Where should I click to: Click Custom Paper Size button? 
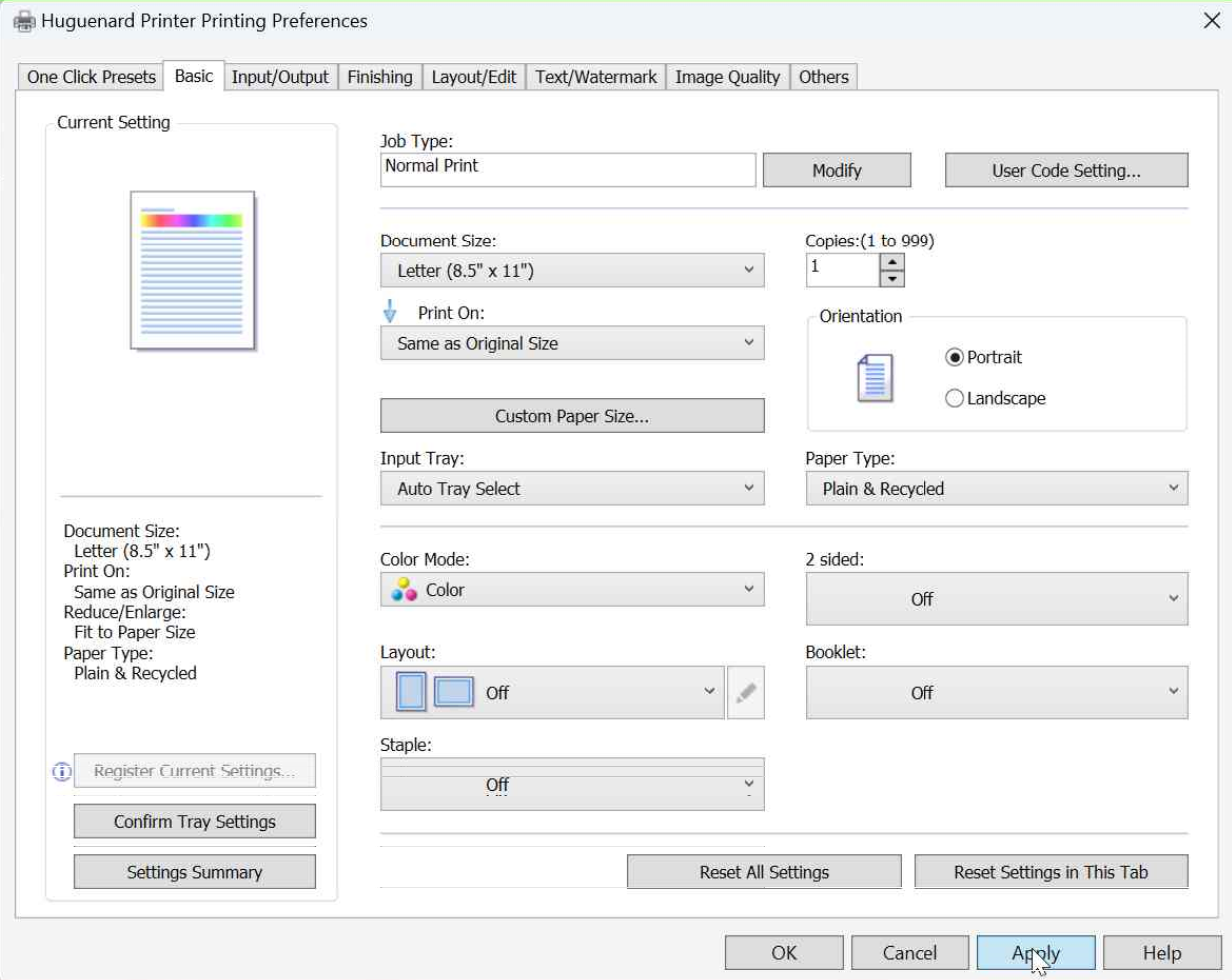[572, 416]
